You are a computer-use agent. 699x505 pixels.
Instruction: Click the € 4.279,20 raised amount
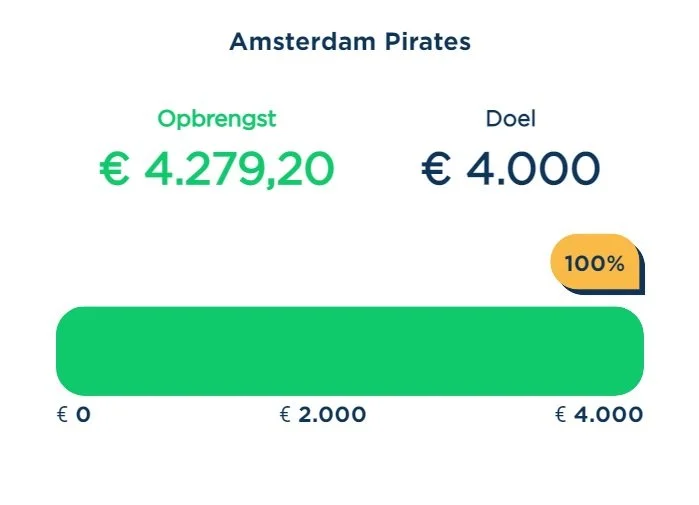[x=217, y=169]
